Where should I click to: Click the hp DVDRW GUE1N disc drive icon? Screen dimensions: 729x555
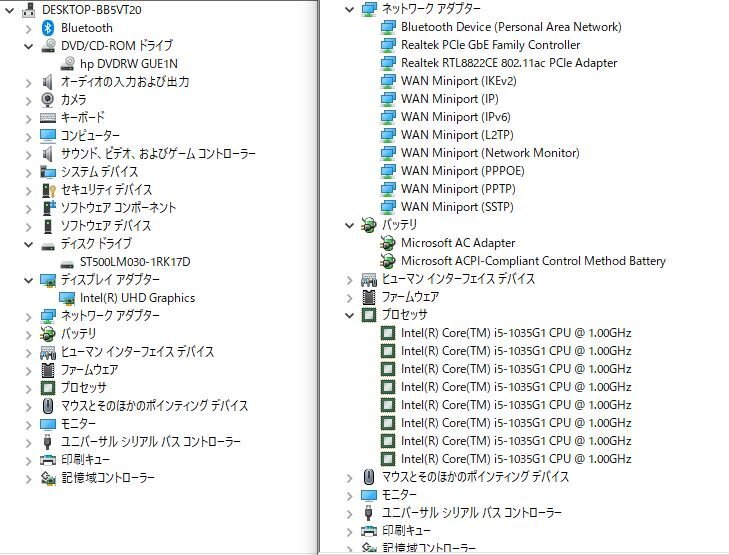click(x=68, y=64)
